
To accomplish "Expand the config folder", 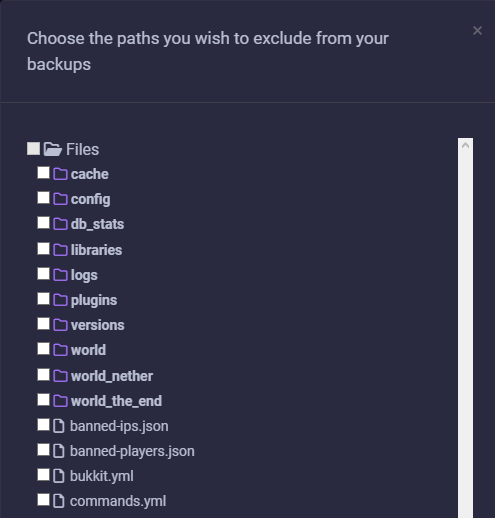I will tap(90, 199).
